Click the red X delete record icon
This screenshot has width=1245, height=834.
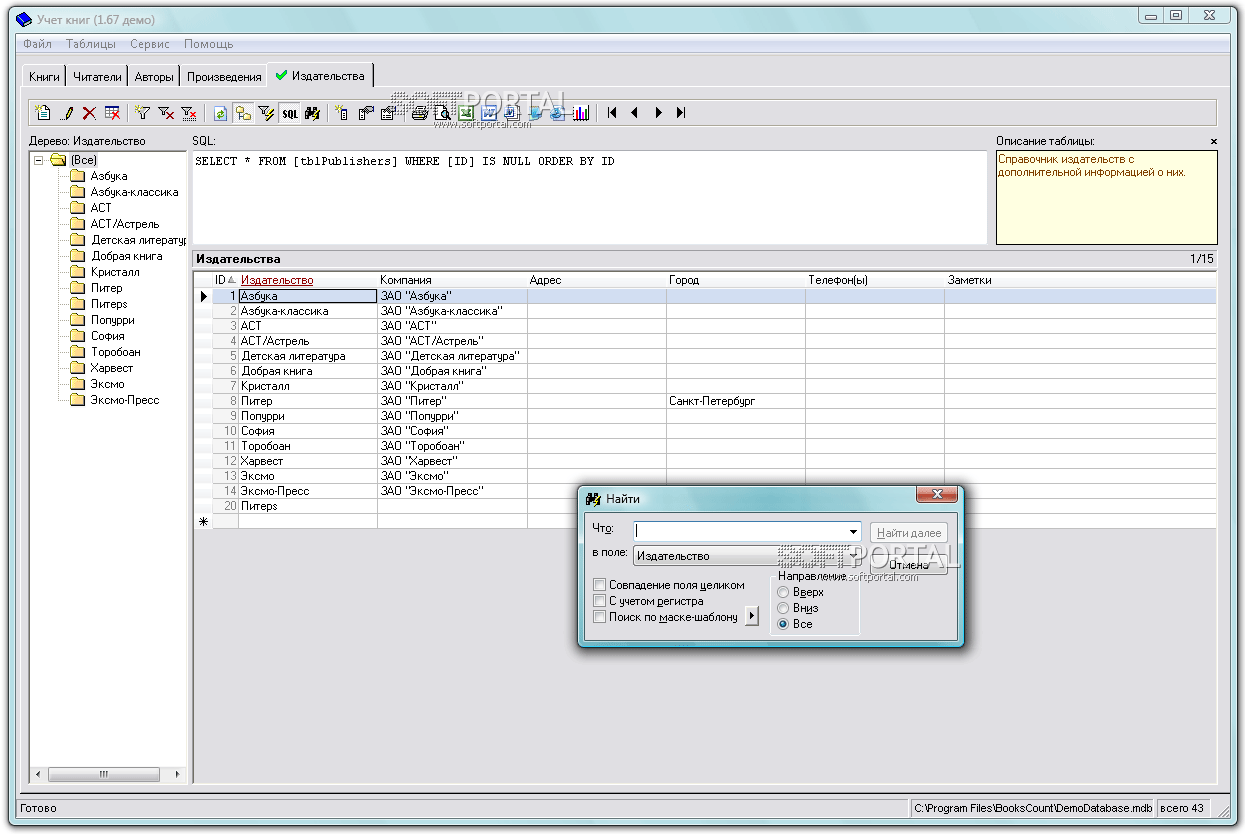(x=89, y=113)
